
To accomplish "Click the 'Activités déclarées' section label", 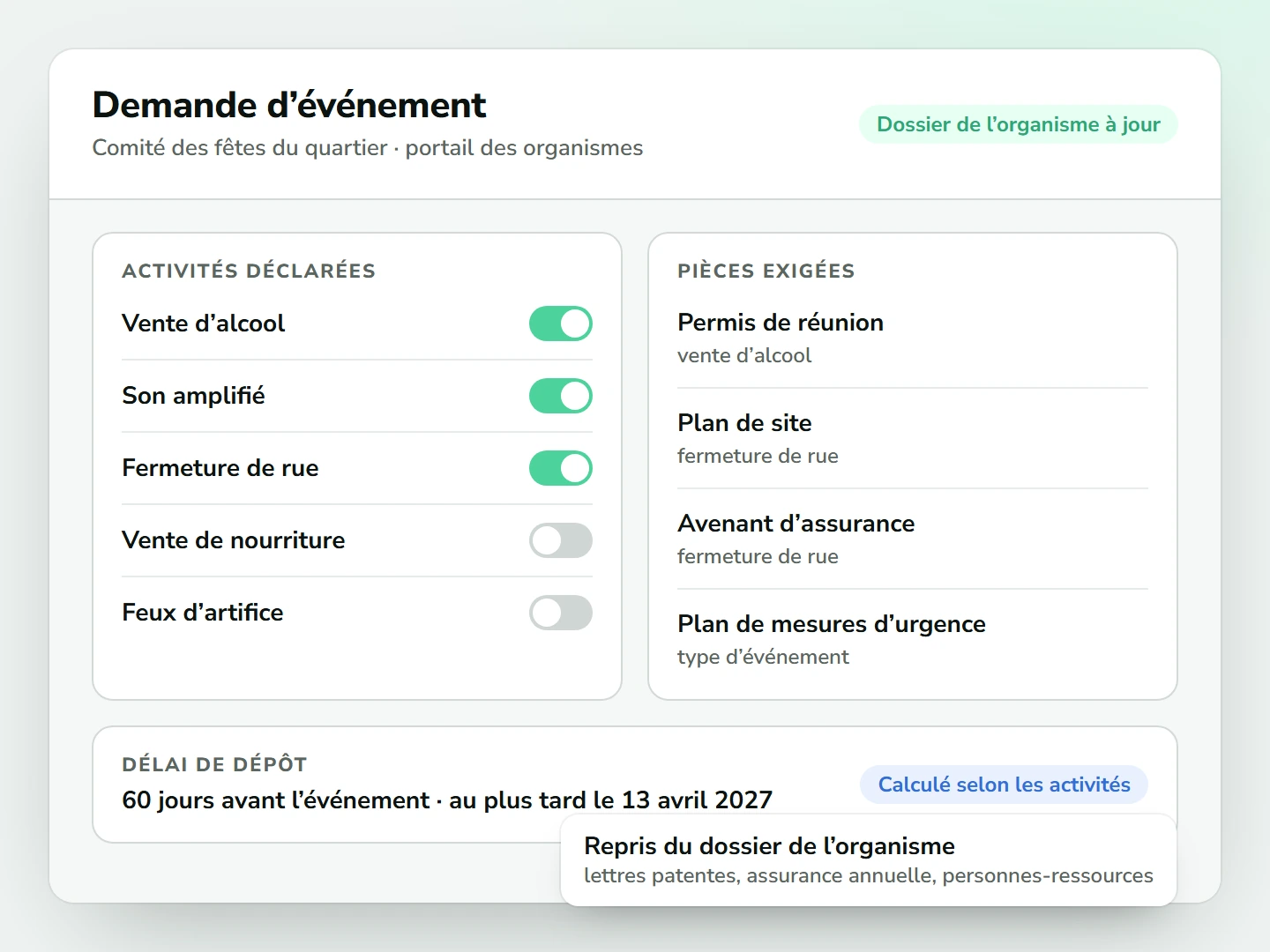I will coord(249,271).
